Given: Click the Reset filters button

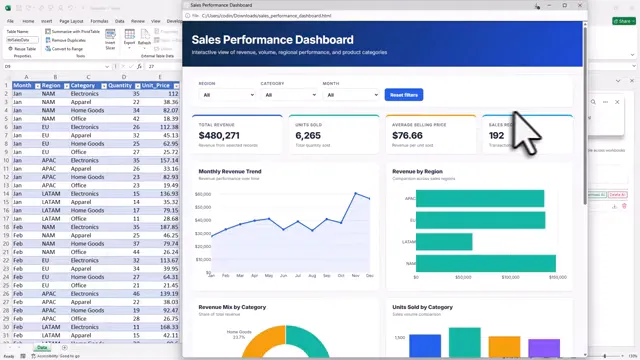Looking at the screenshot, I should click(404, 95).
